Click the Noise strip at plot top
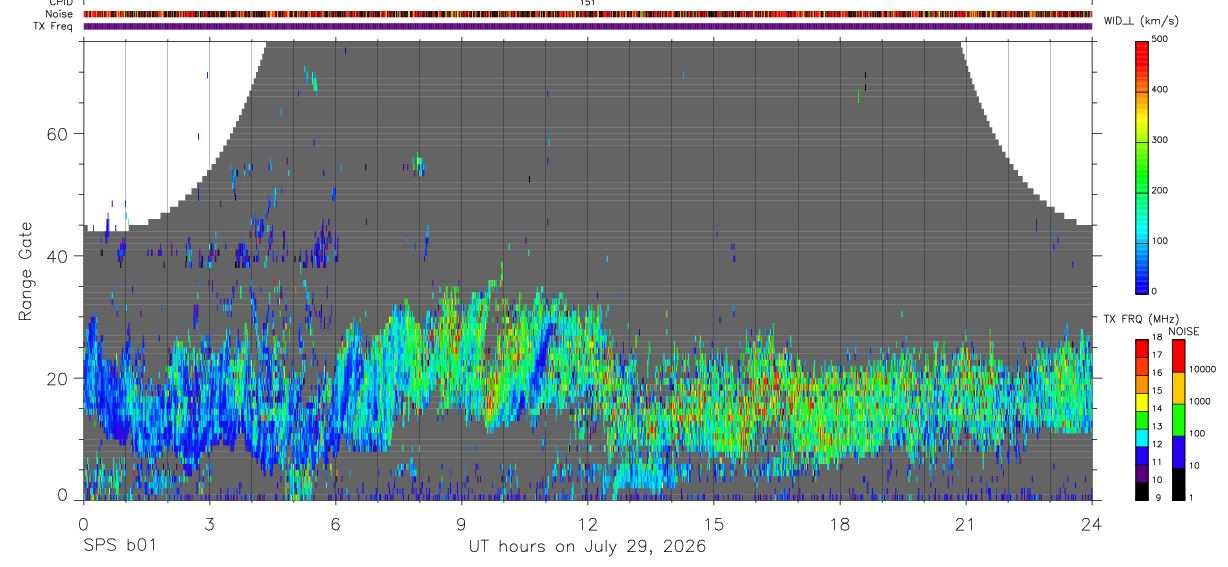This screenshot has width=1228, height=567. pos(587,15)
